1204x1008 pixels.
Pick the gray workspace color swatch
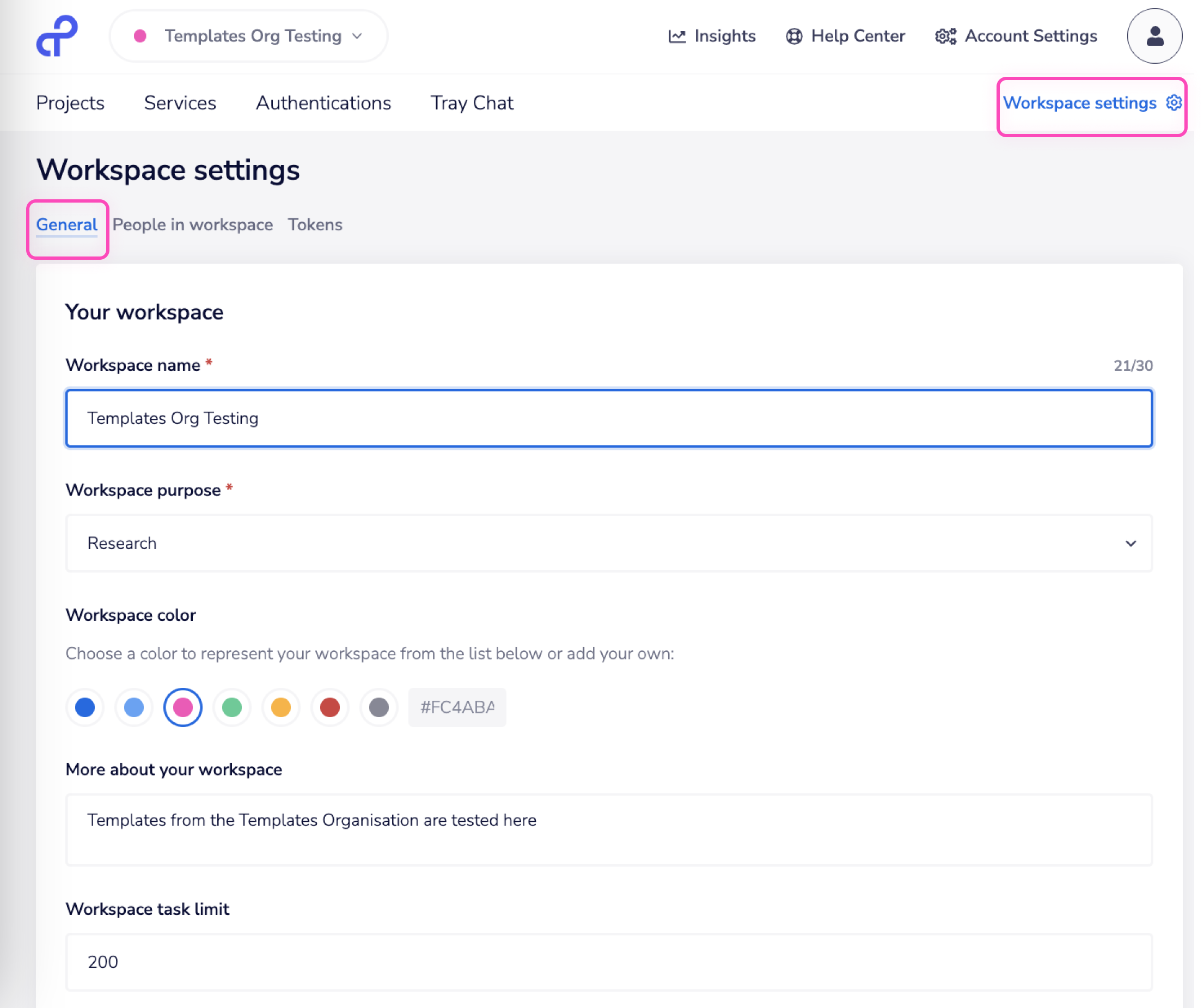tap(378, 707)
